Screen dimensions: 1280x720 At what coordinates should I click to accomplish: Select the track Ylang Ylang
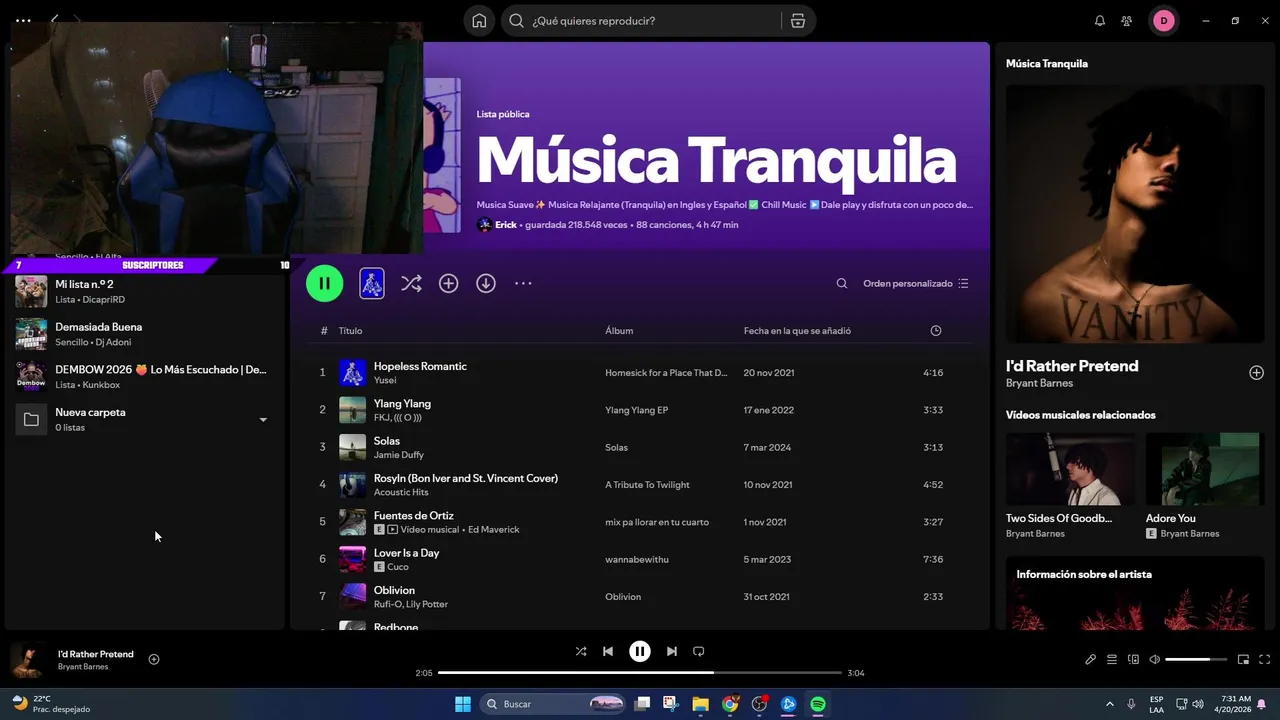click(x=402, y=404)
